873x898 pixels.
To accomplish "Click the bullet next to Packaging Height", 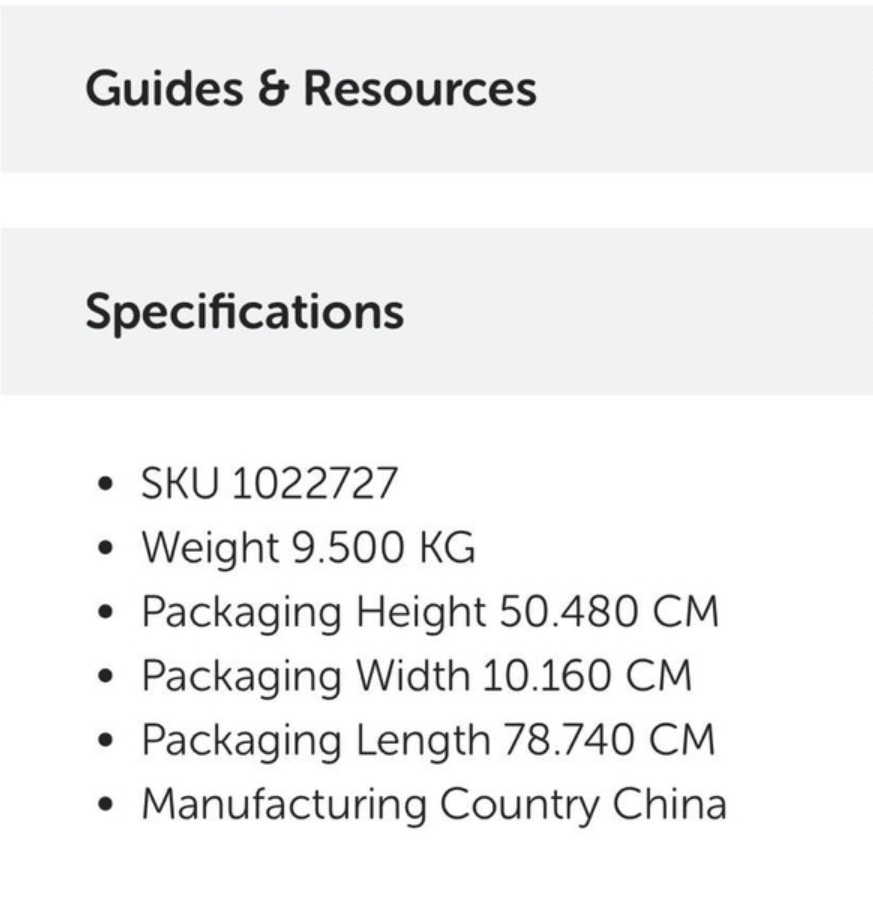I will pos(105,613).
